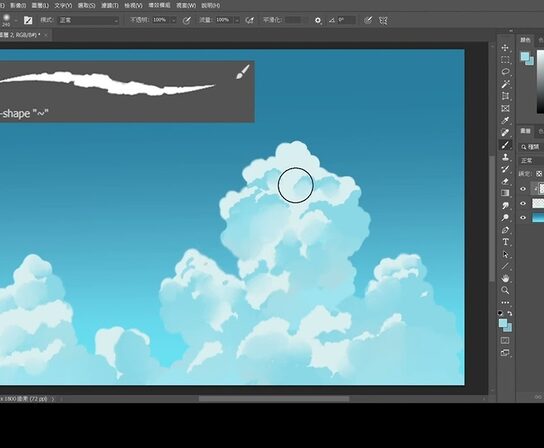Image resolution: width=544 pixels, height=448 pixels.
Task: Select the Horizontal Type tool
Action: [x=505, y=242]
